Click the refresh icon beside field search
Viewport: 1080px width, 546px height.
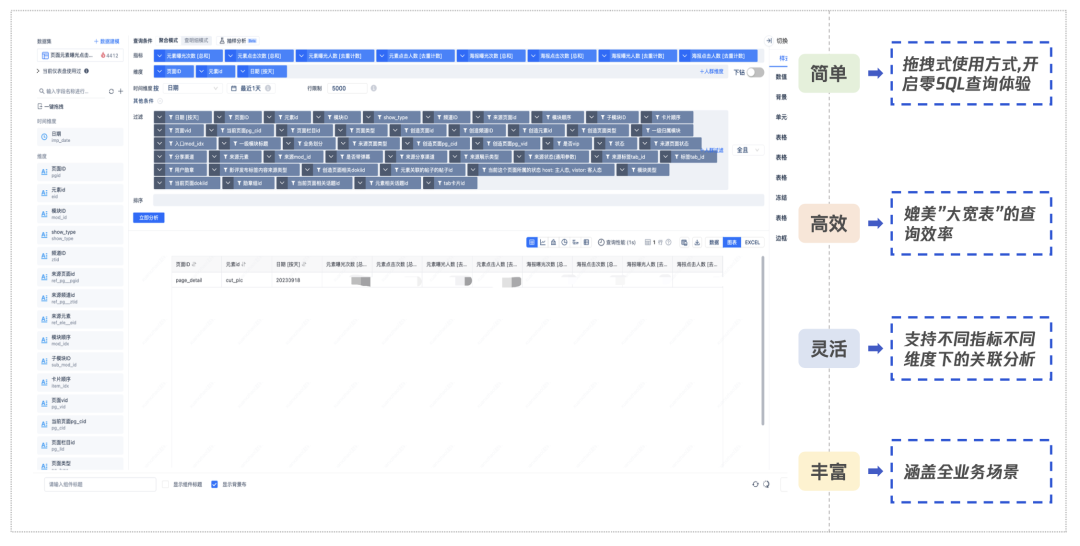[111, 92]
